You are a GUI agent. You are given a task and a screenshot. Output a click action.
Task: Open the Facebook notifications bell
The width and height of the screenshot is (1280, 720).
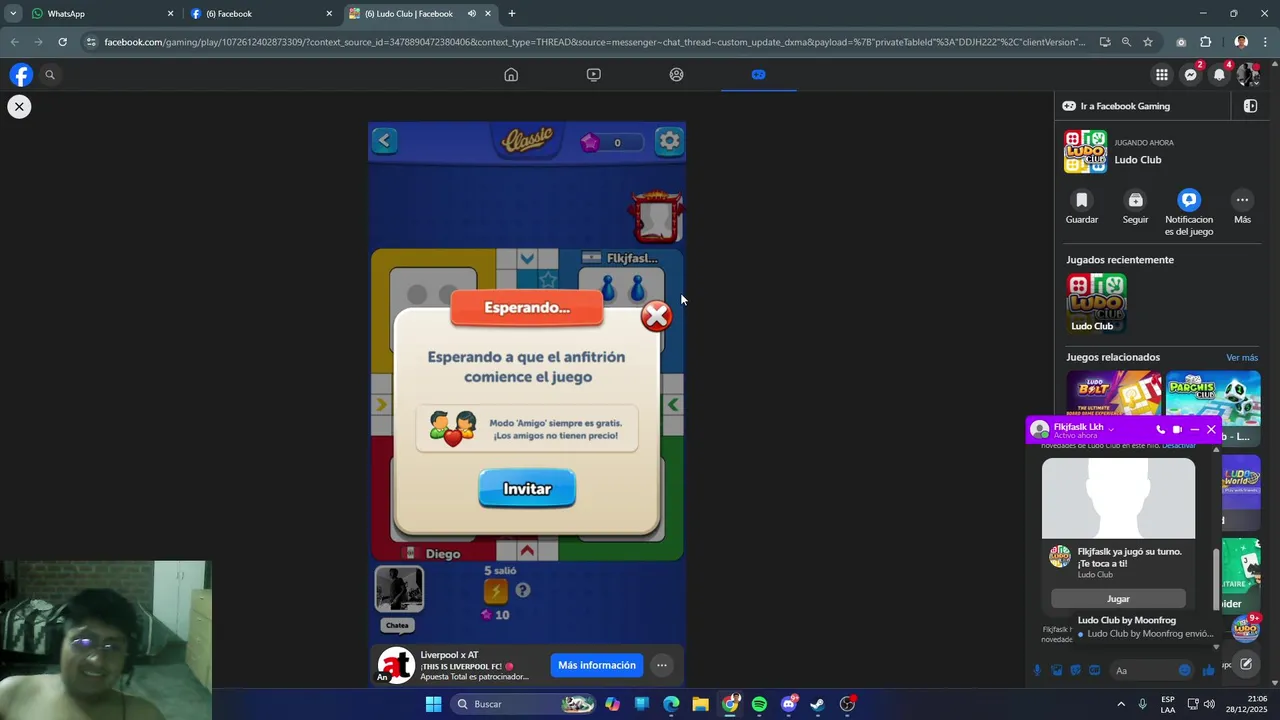click(x=1219, y=75)
